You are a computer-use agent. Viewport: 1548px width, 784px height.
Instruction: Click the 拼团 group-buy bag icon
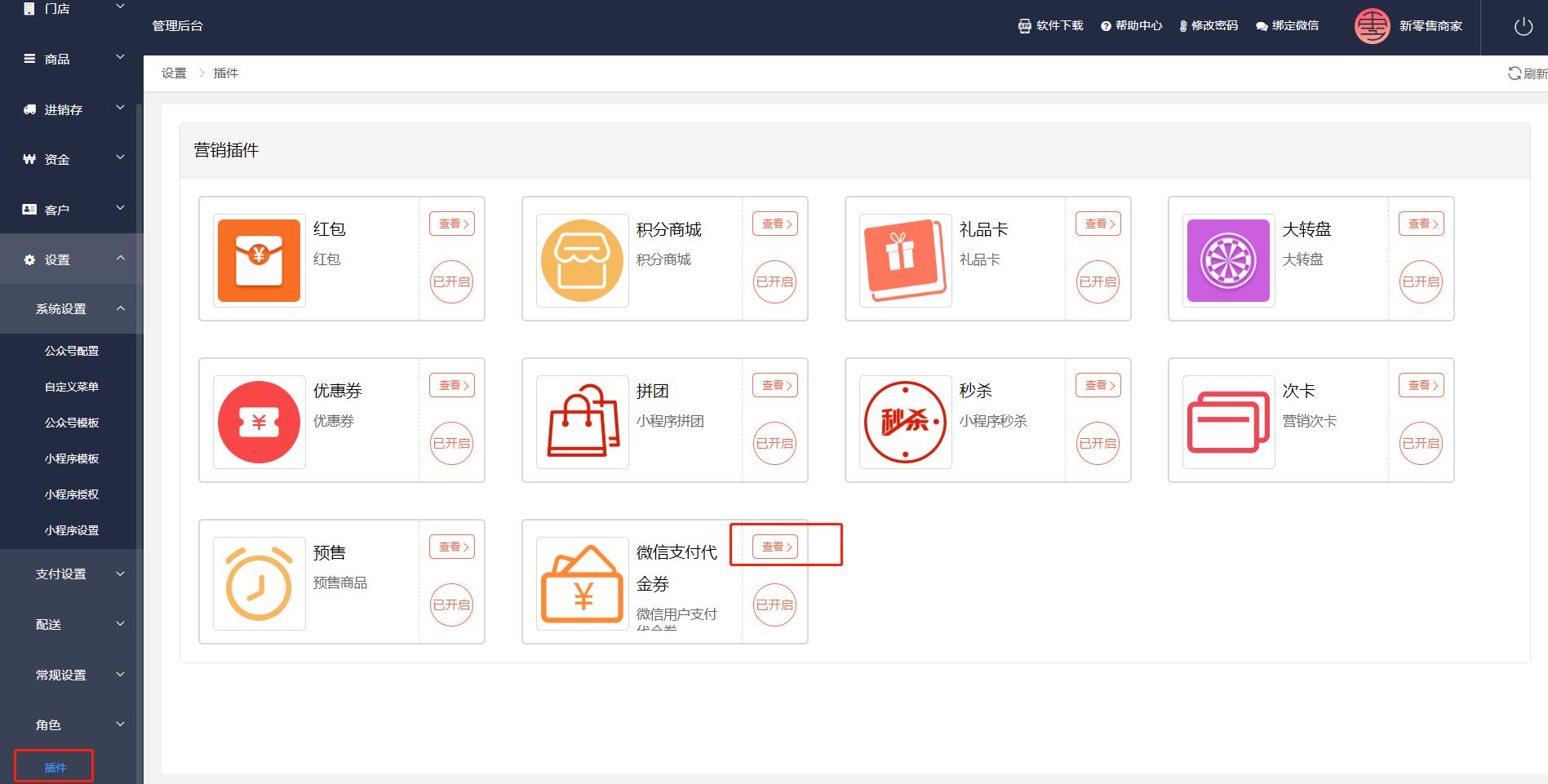click(581, 422)
